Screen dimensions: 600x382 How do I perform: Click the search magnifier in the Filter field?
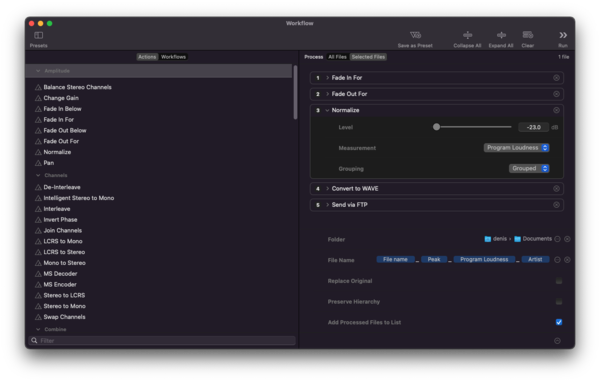point(34,340)
